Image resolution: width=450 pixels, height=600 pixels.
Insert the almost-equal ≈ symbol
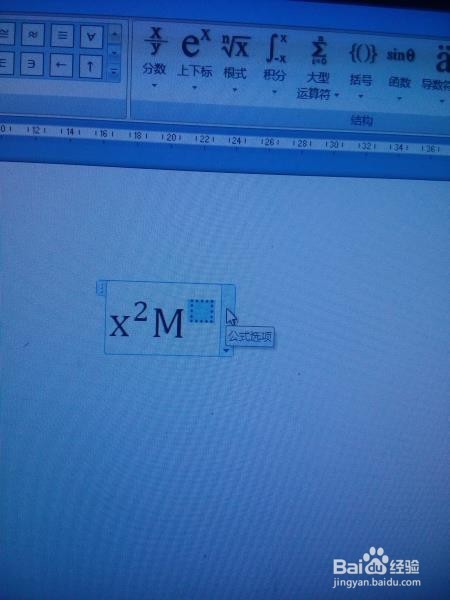coord(33,34)
